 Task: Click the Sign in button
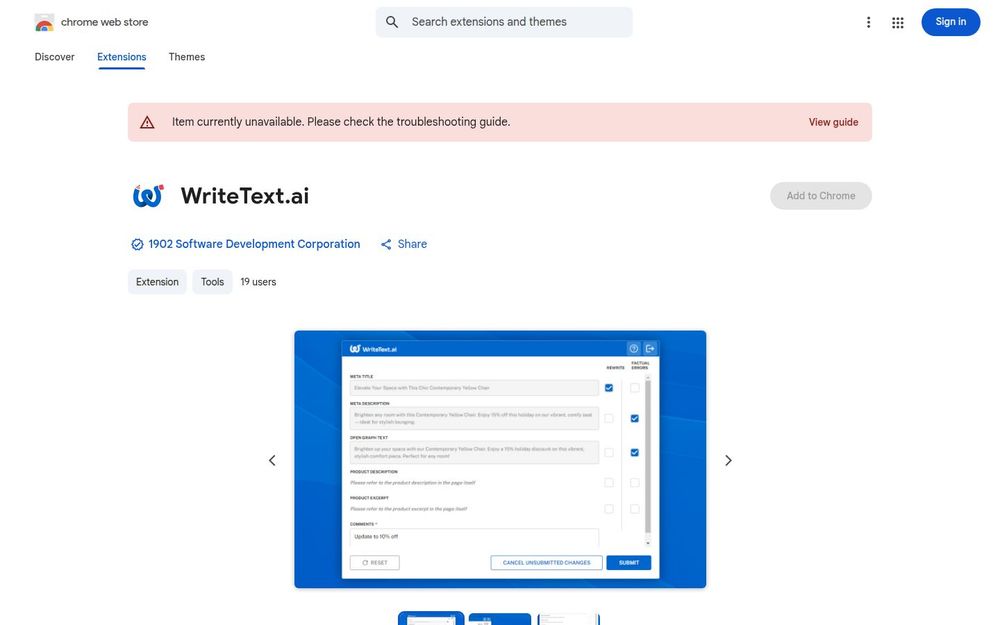tap(950, 22)
